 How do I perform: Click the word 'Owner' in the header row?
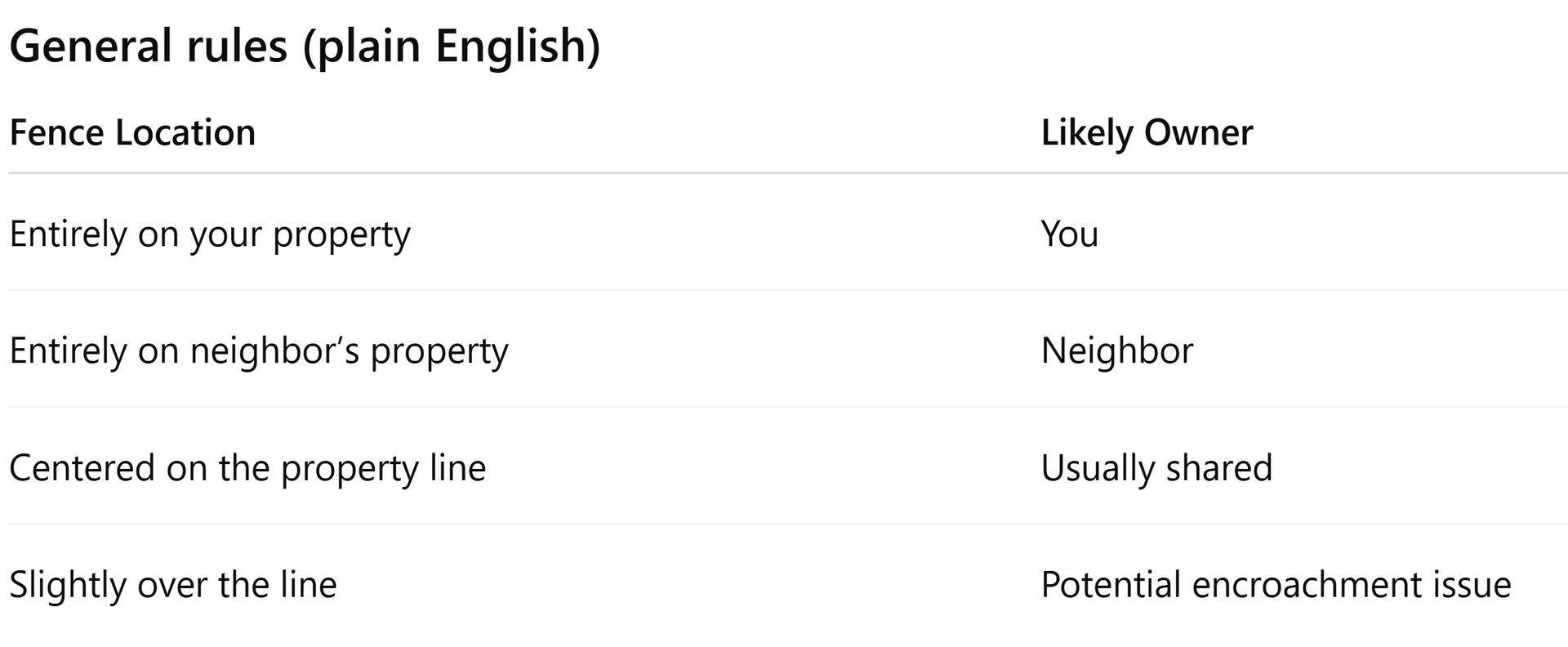coord(1198,133)
